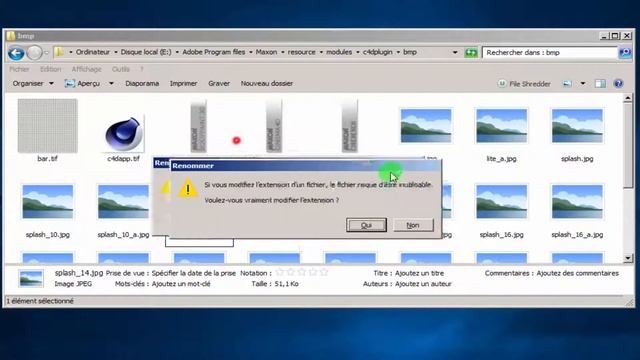
Task: Click the scrollbar down arrow
Action: click(x=628, y=258)
